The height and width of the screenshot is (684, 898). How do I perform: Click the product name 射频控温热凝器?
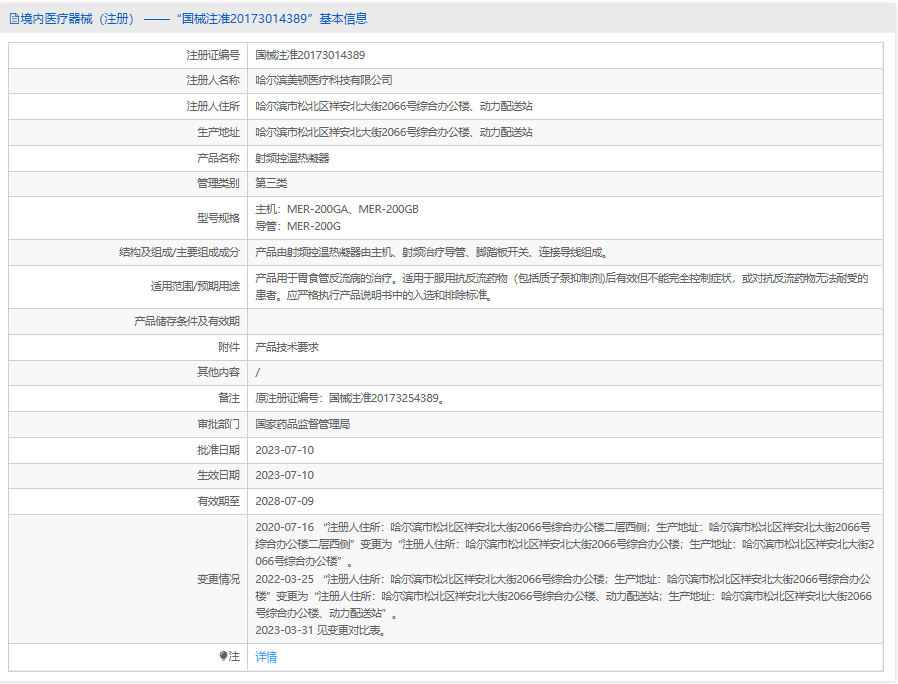pyautogui.click(x=292, y=158)
